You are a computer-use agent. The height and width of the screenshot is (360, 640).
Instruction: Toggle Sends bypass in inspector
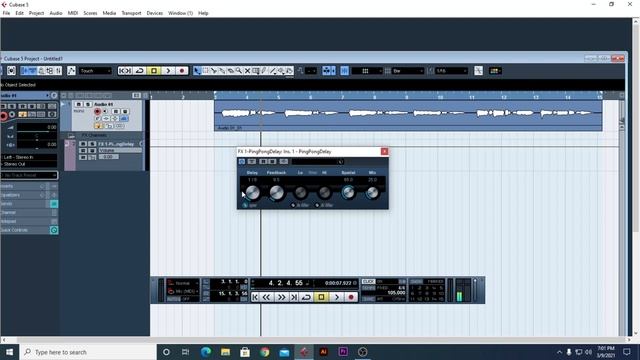pyautogui.click(x=54, y=204)
